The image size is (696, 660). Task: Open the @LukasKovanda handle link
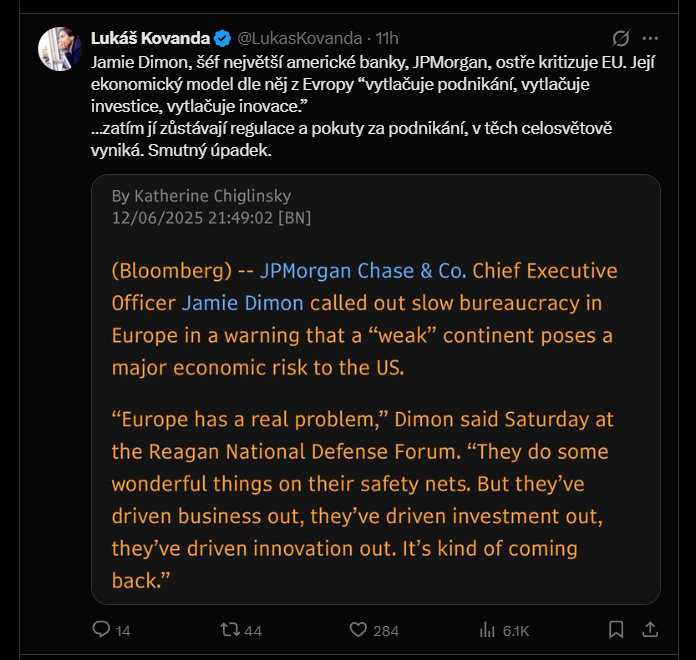tap(298, 39)
